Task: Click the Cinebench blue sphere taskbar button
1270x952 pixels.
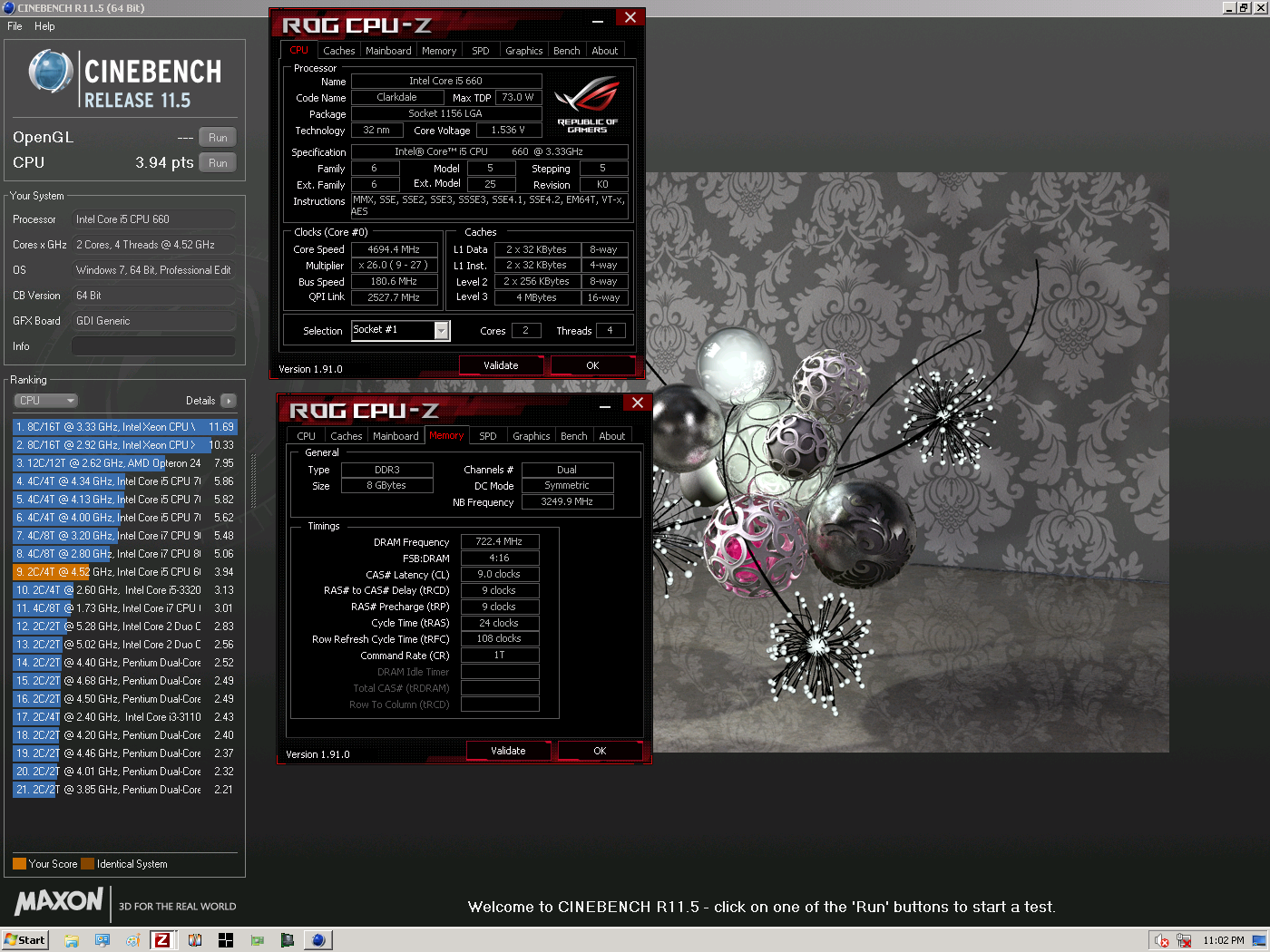Action: pyautogui.click(x=317, y=940)
